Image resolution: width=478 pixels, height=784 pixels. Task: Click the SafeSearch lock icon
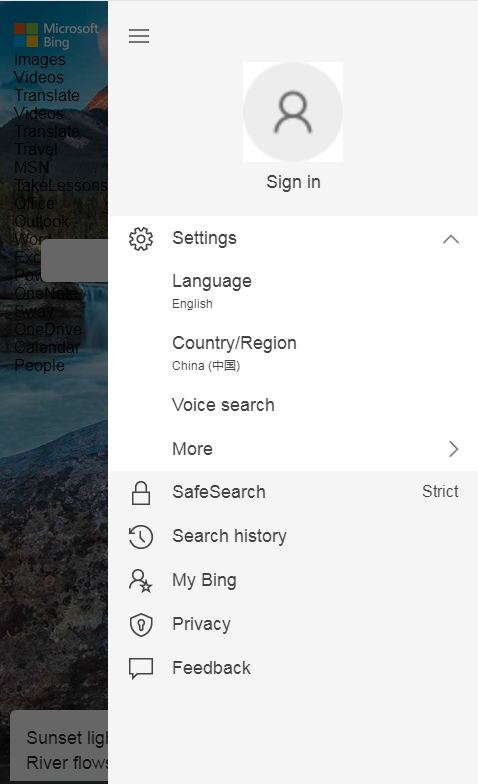click(x=141, y=492)
